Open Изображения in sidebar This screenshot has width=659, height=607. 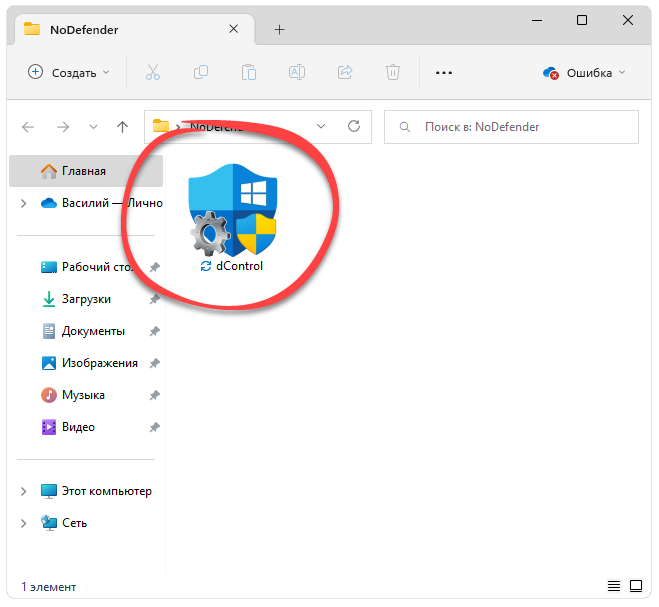tap(90, 363)
